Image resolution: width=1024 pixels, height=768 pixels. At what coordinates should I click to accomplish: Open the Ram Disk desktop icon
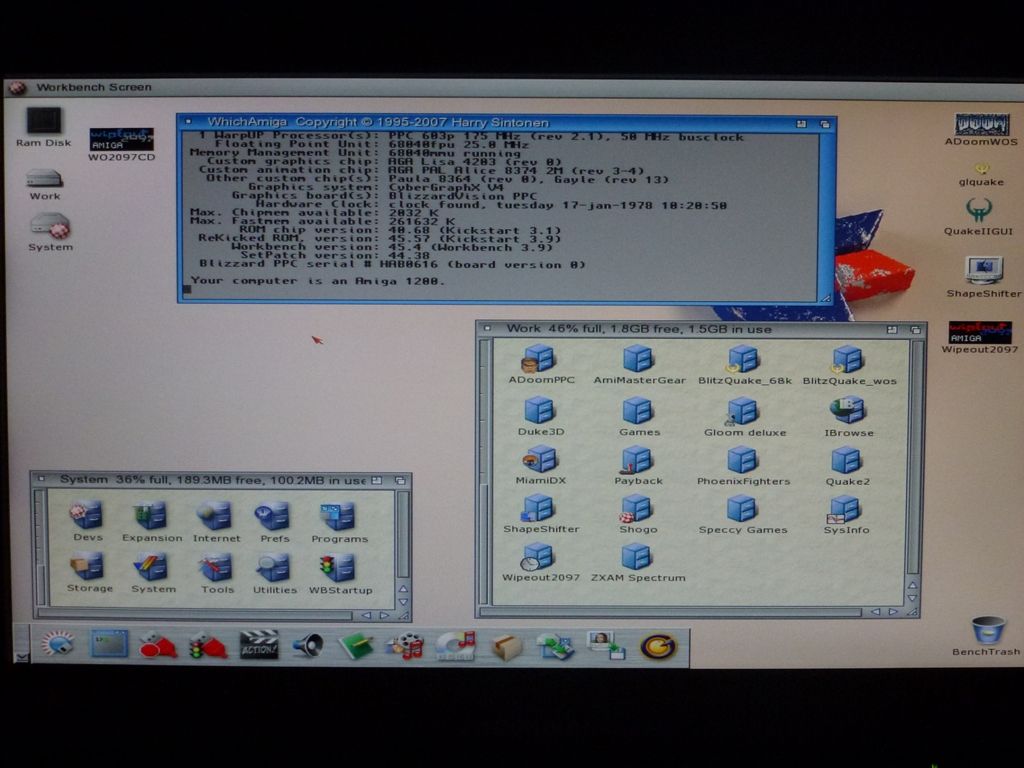pyautogui.click(x=43, y=123)
